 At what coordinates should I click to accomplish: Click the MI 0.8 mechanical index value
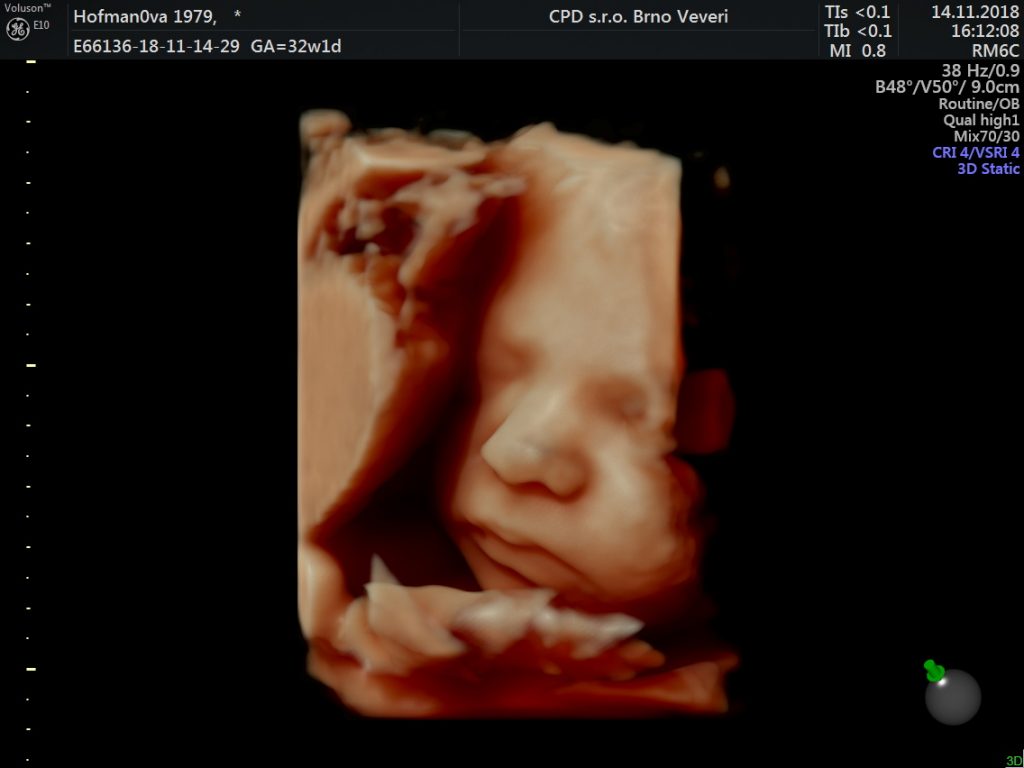click(857, 50)
